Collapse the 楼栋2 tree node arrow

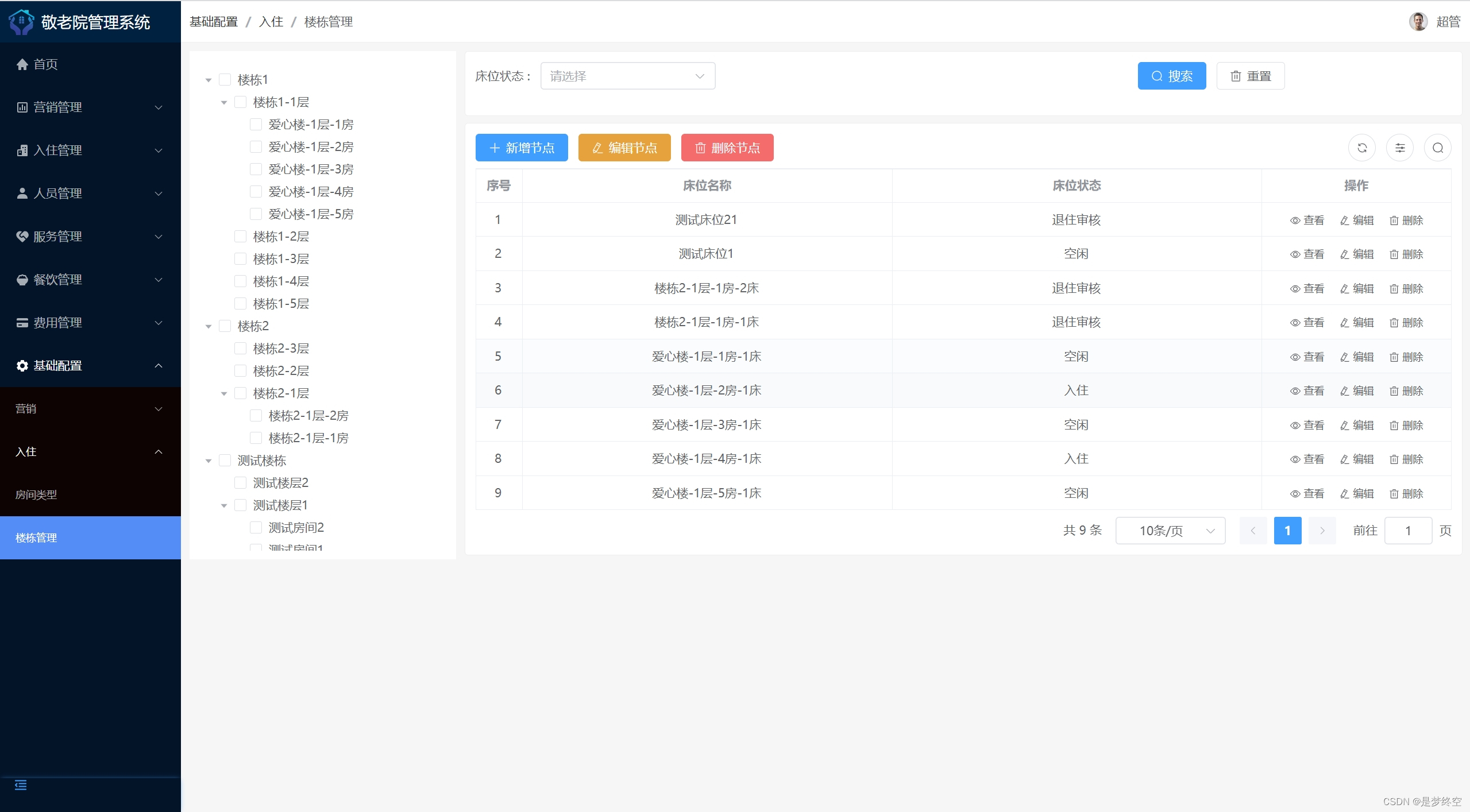[209, 326]
